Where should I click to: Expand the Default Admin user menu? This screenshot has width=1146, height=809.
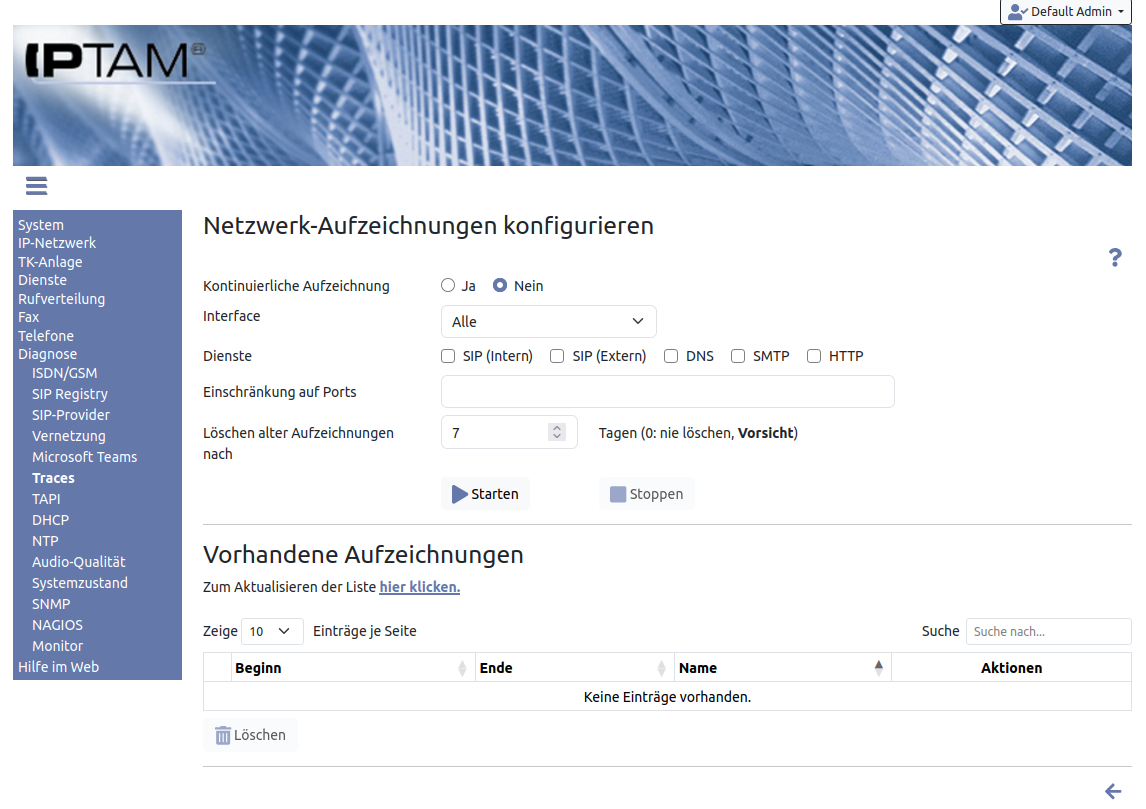click(x=1065, y=12)
